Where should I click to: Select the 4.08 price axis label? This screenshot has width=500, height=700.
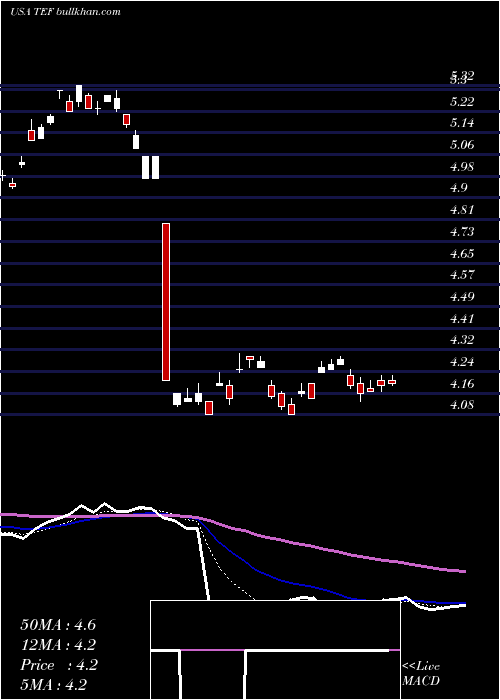tap(462, 405)
